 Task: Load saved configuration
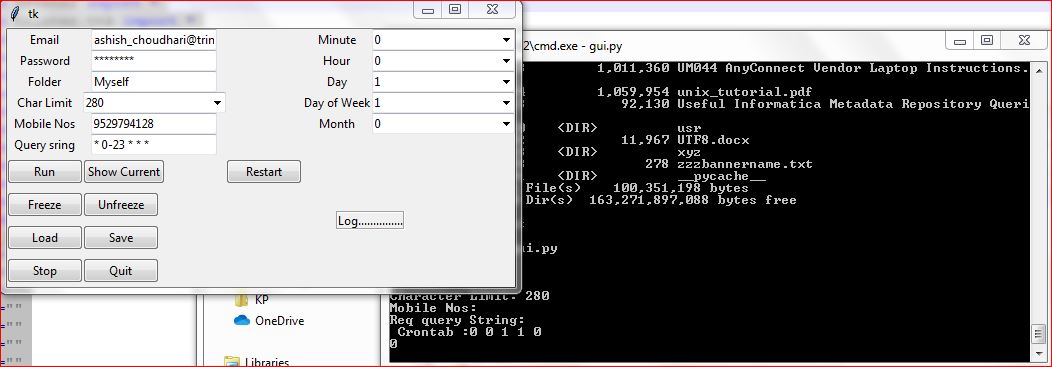[44, 238]
